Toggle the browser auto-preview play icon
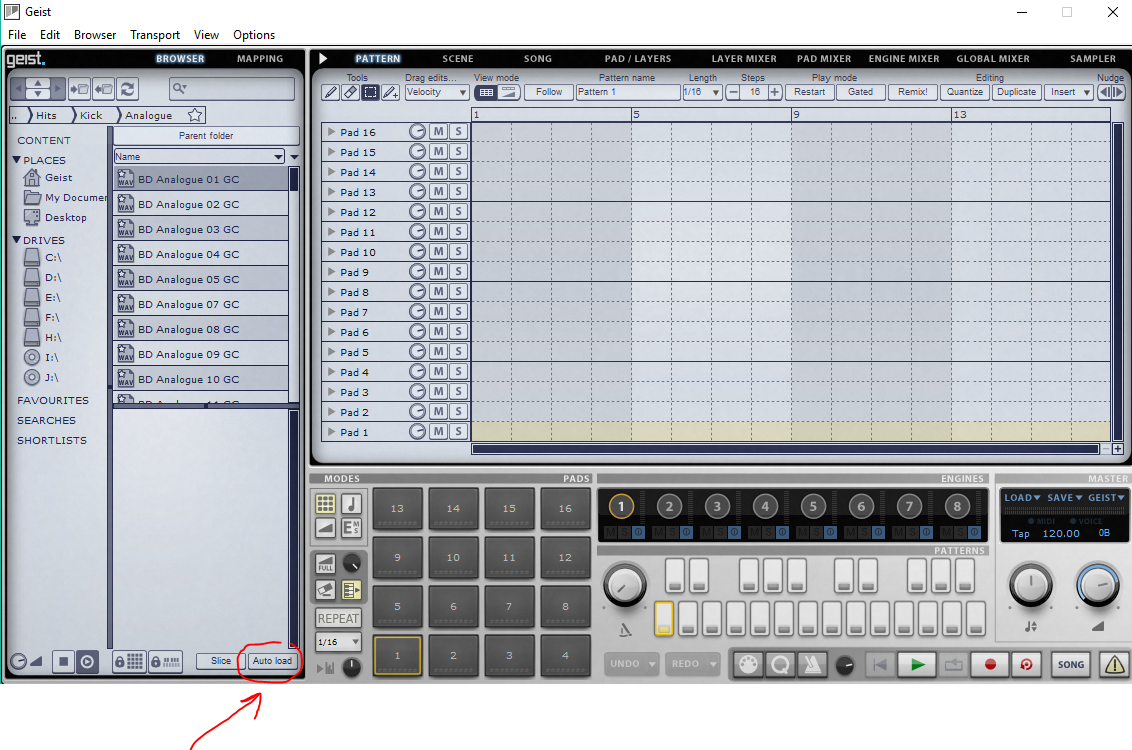This screenshot has height=750, width=1132. [x=87, y=661]
